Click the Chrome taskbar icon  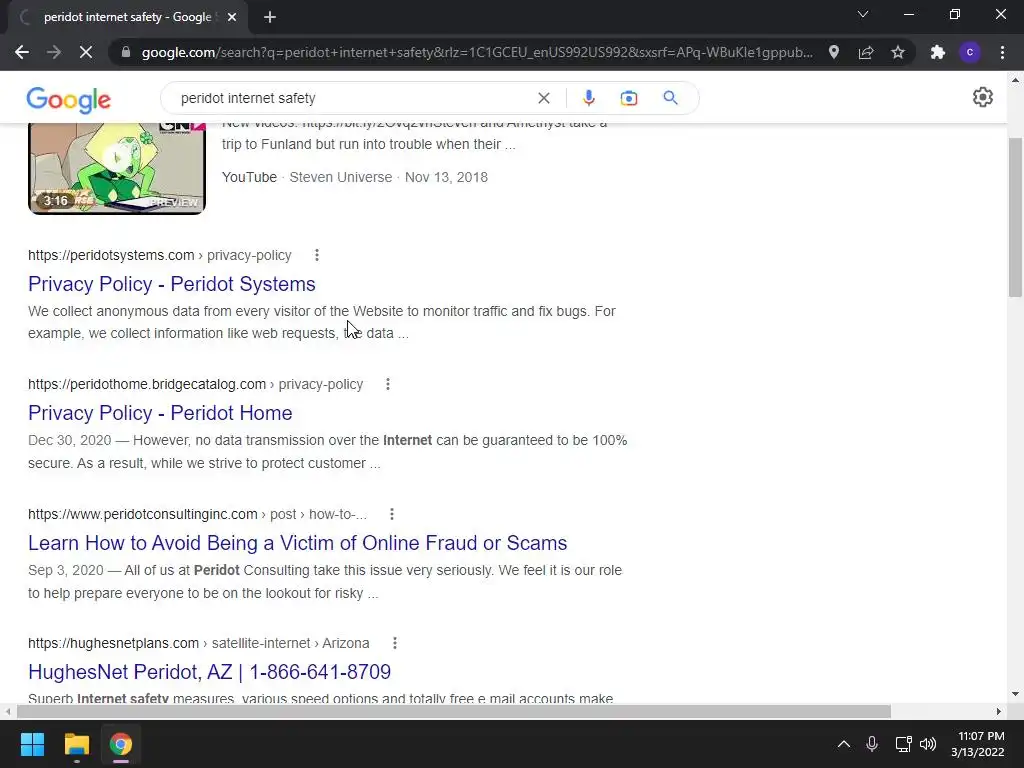tap(121, 744)
